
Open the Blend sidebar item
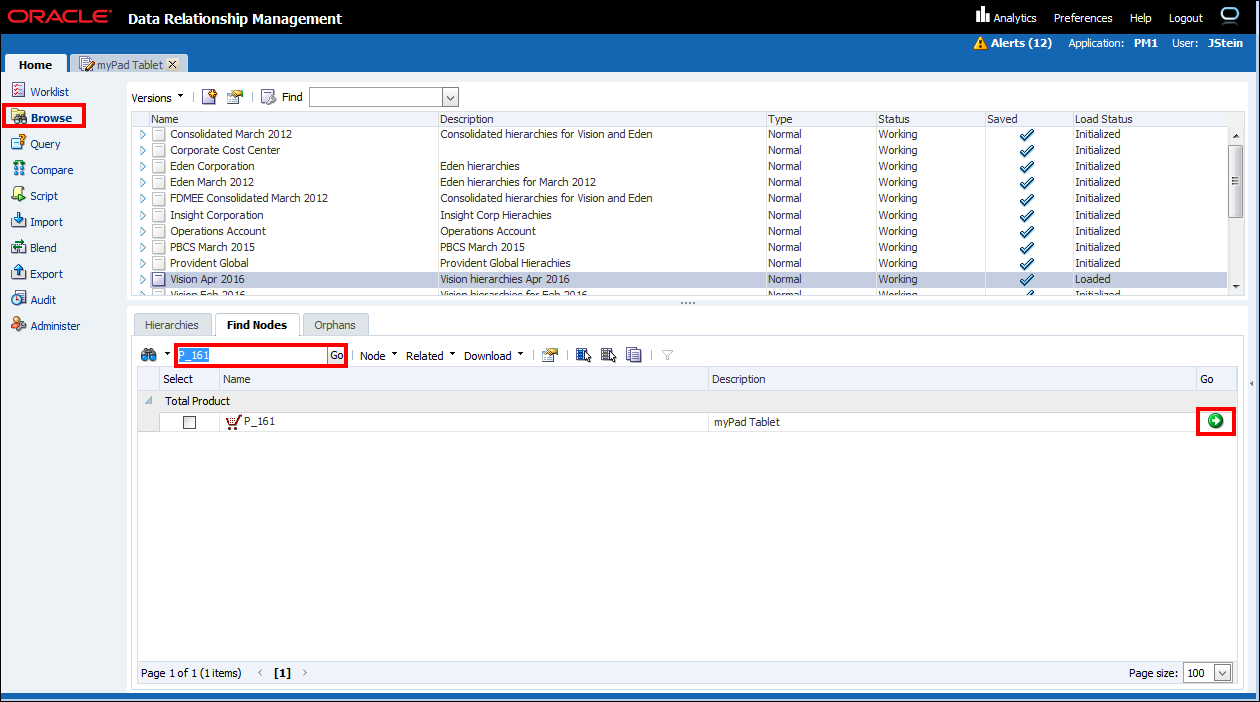(x=34, y=248)
